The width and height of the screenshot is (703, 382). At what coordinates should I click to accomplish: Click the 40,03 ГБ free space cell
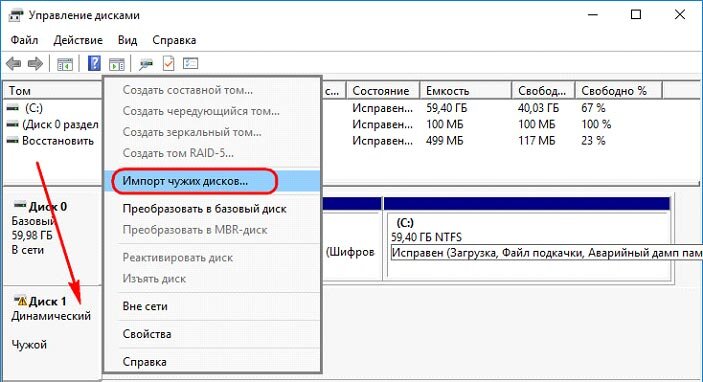coord(538,108)
